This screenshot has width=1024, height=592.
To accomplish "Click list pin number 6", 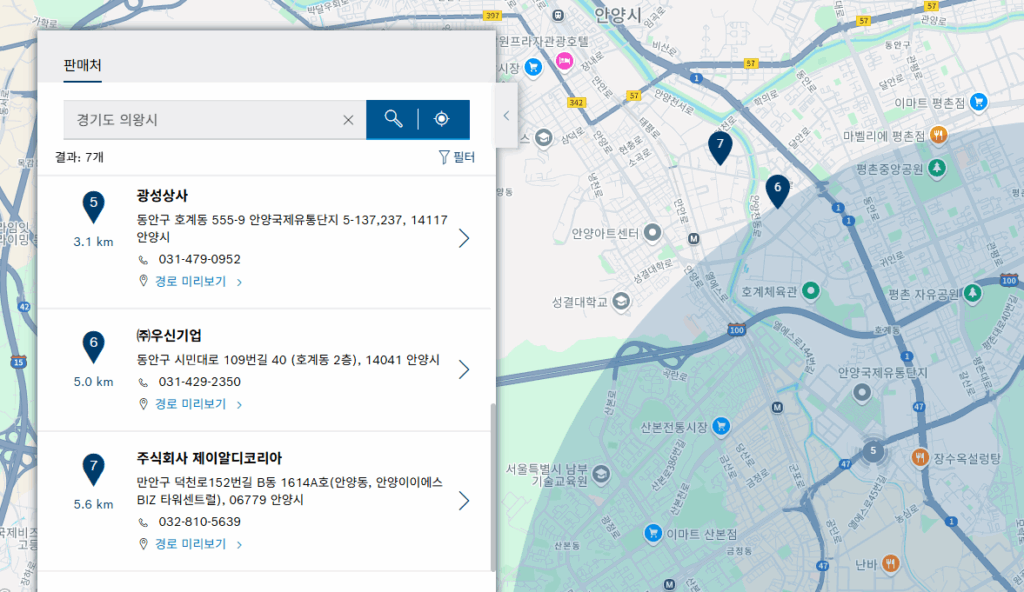I will [x=93, y=348].
